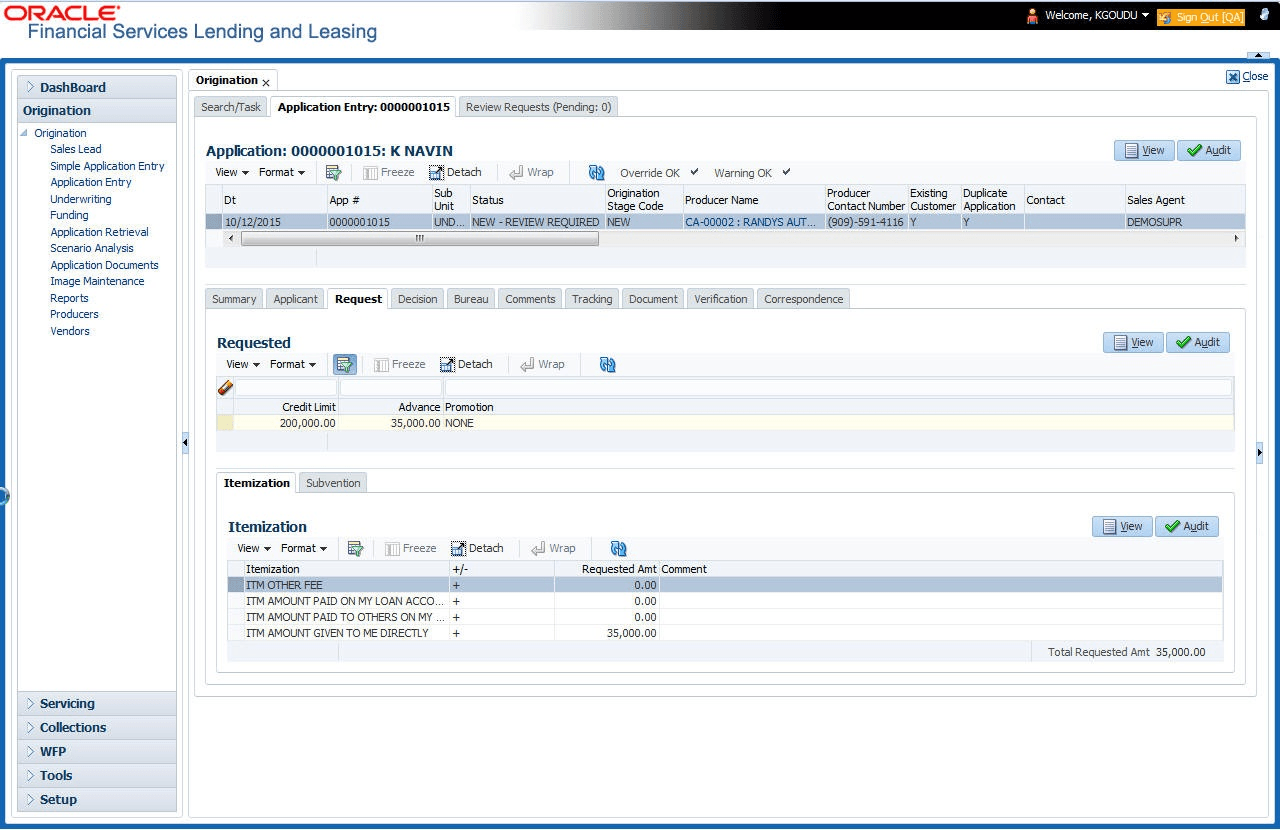1280x830 pixels.
Task: Open the Bureau tab
Action: point(471,298)
